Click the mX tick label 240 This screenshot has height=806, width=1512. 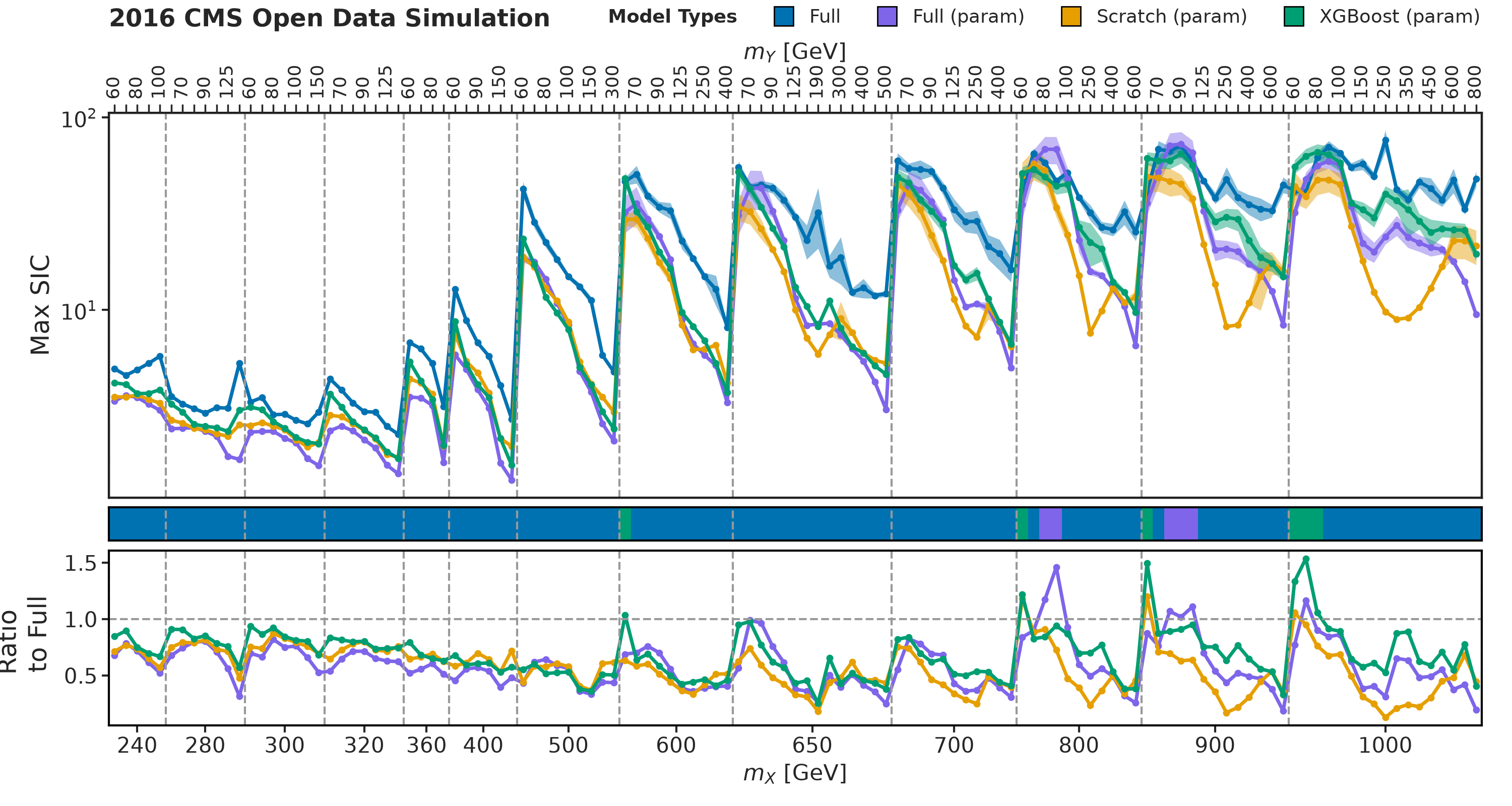pyautogui.click(x=137, y=745)
